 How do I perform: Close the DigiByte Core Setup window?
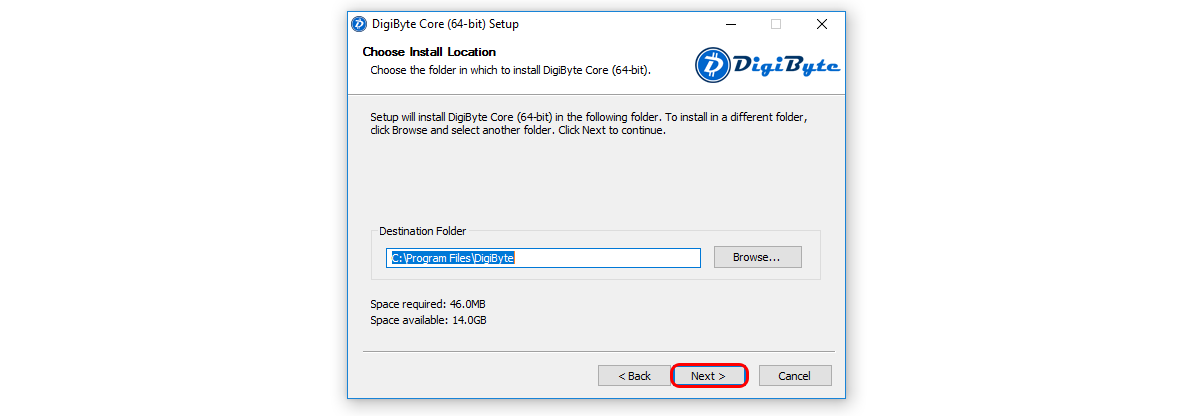[x=821, y=24]
